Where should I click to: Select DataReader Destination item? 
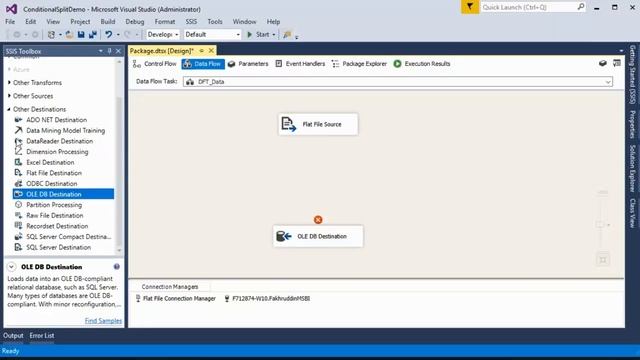pos(60,141)
